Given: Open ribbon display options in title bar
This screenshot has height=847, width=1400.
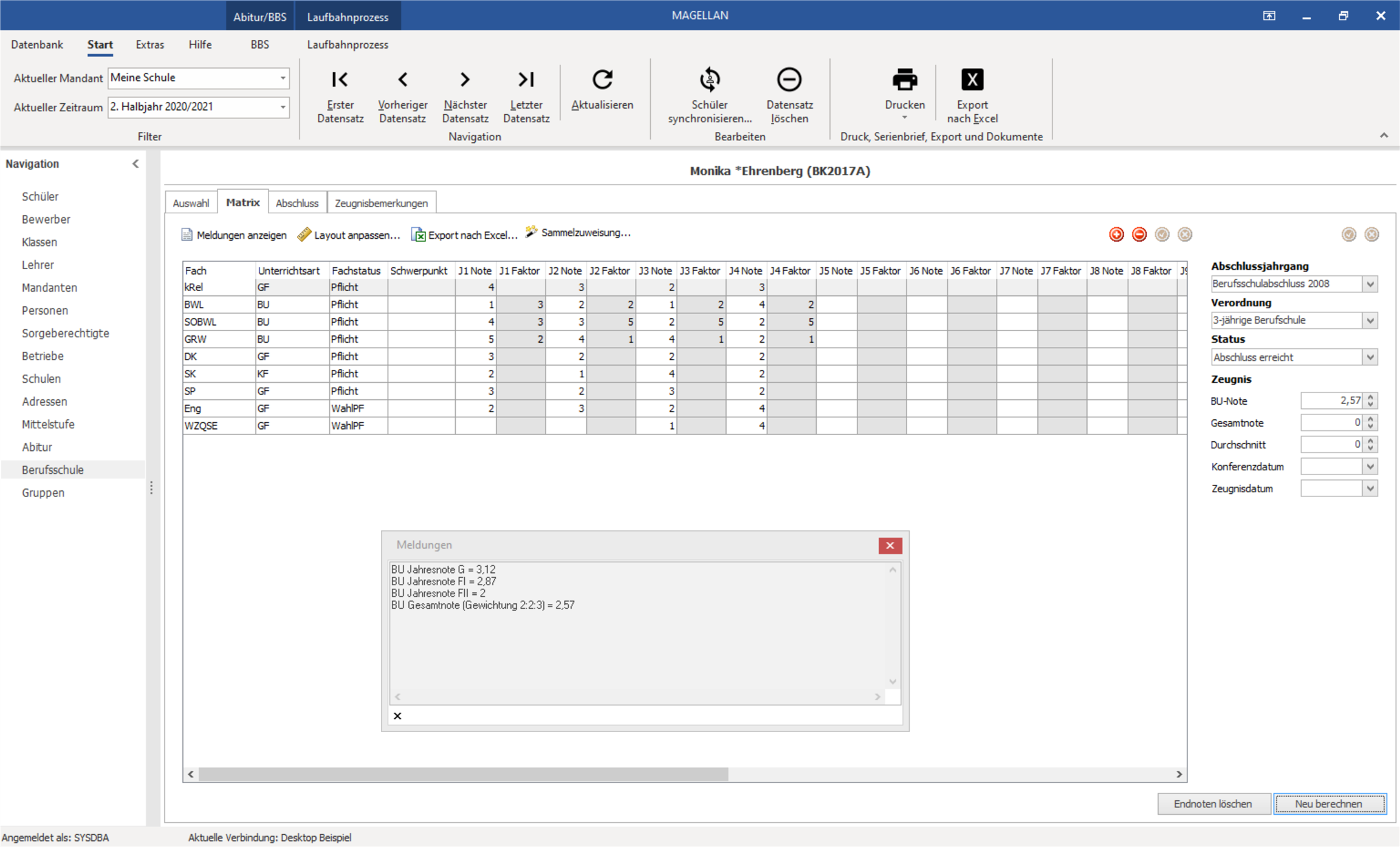Looking at the screenshot, I should click(x=1269, y=16).
